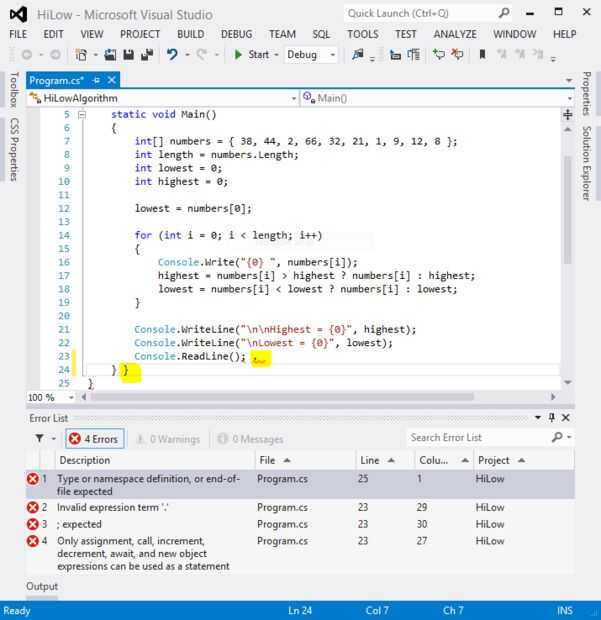The width and height of the screenshot is (601, 620).
Task: Click the scroll right arrow on the horizontal scrollbar
Action: [553, 397]
